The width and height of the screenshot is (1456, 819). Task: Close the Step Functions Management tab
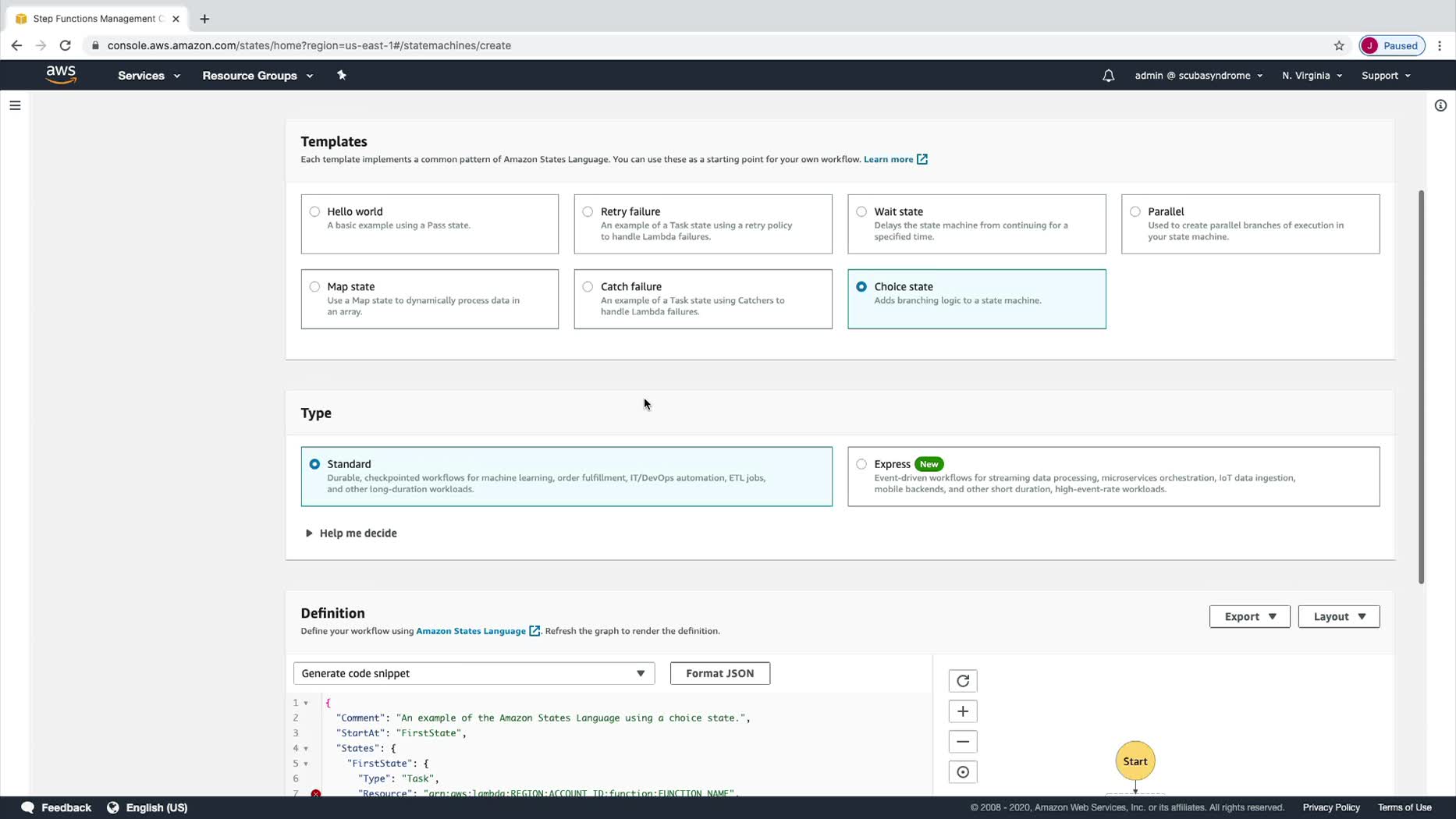coord(176,19)
